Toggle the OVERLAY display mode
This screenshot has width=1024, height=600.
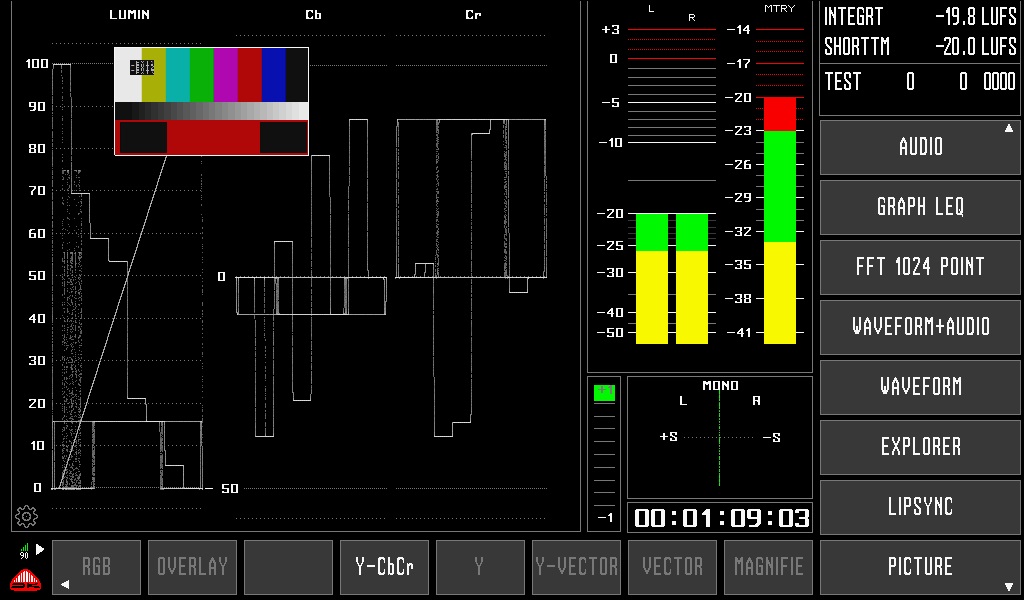pyautogui.click(x=192, y=567)
